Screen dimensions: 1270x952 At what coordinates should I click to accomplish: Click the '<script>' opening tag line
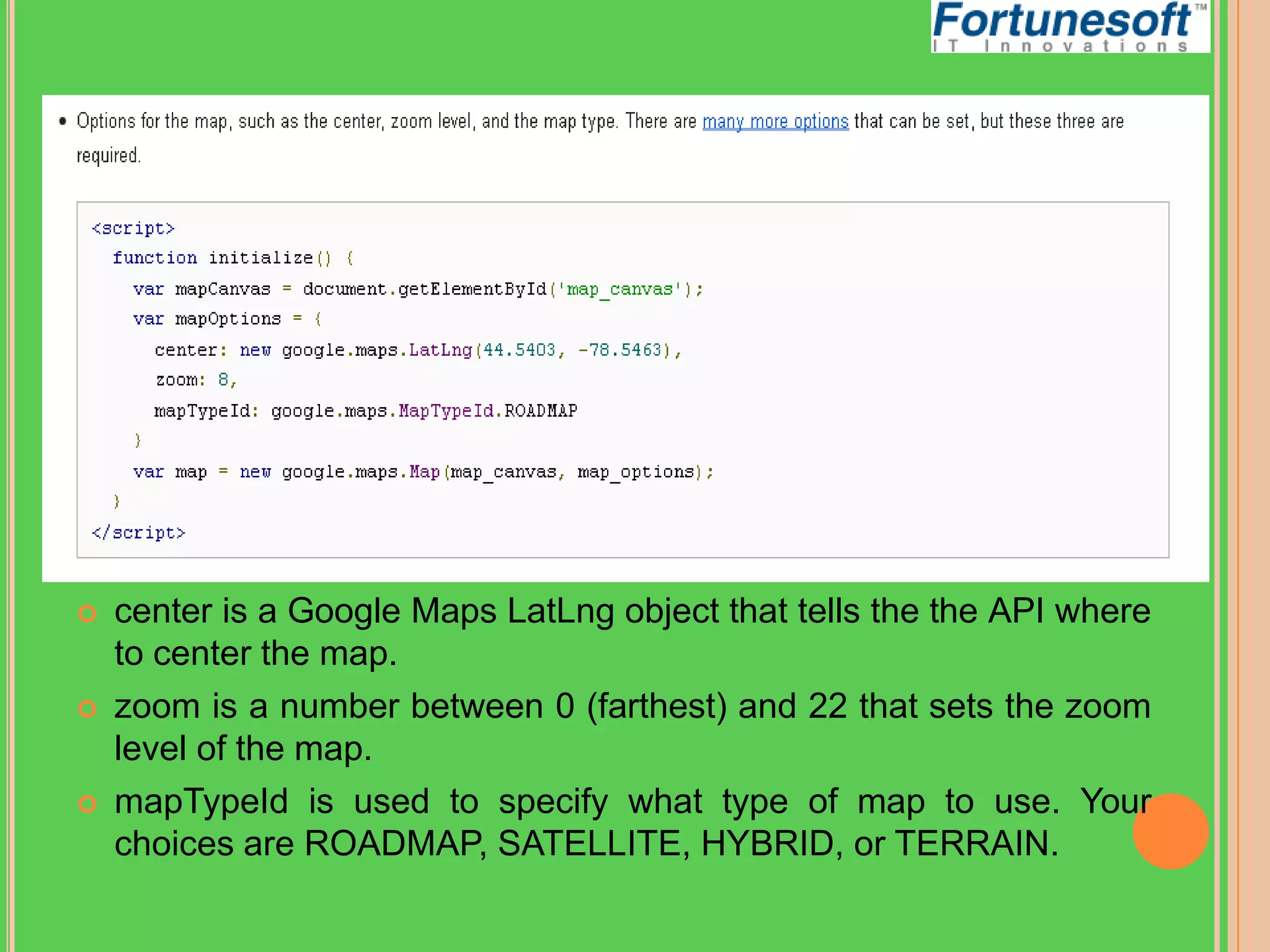point(133,229)
